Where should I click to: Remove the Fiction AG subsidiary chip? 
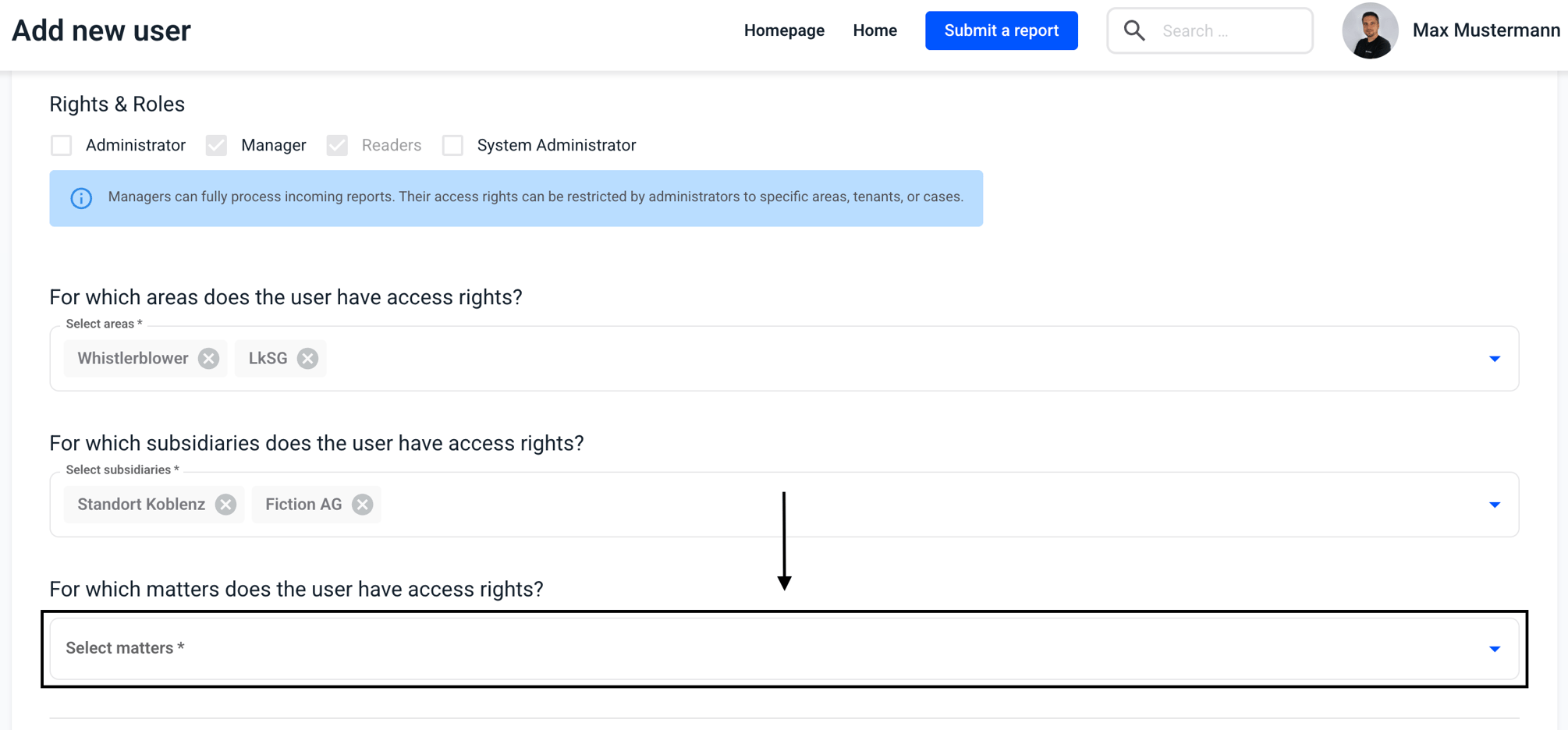pyautogui.click(x=362, y=505)
